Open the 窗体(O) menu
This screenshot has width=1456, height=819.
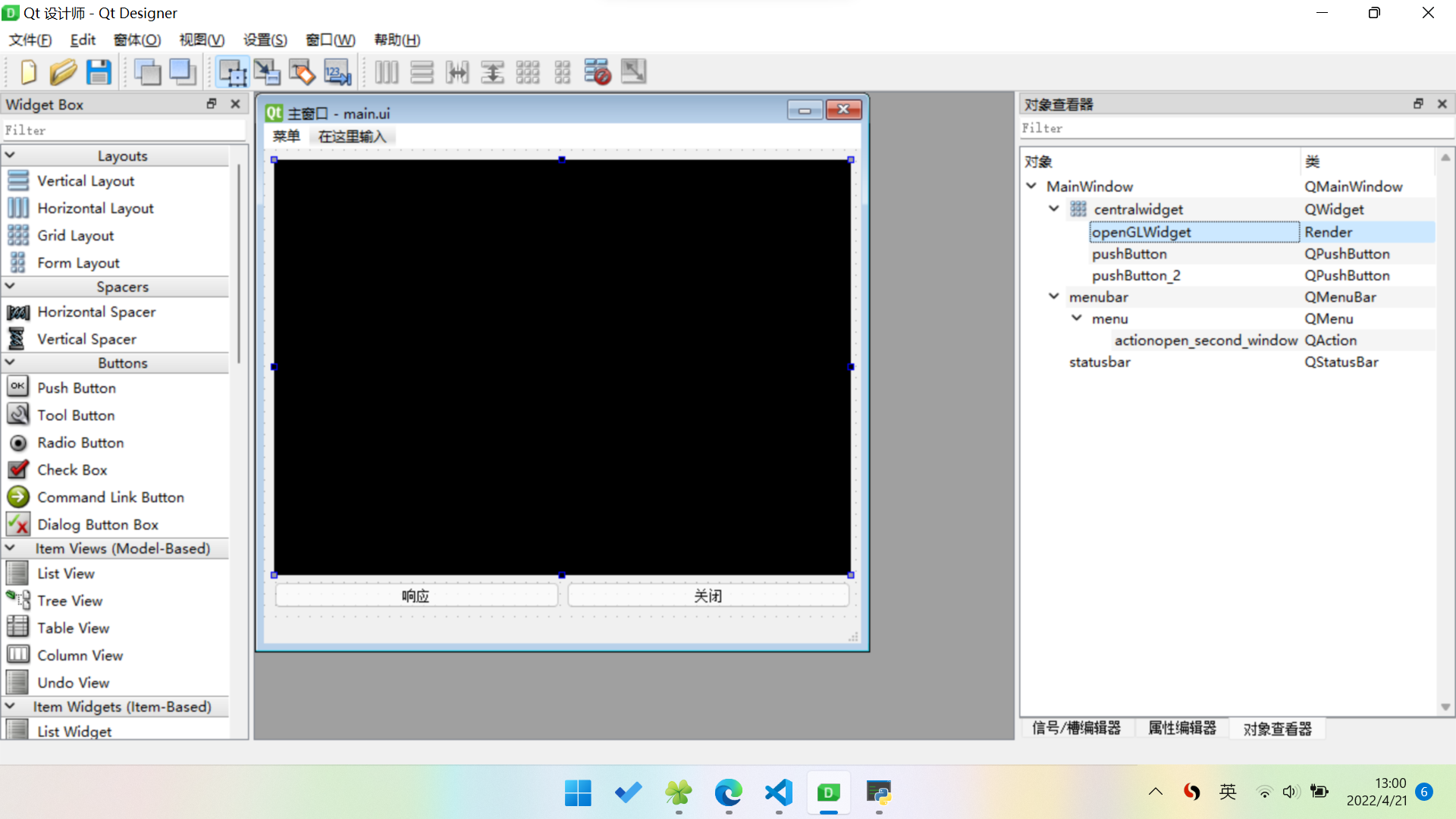pos(137,40)
